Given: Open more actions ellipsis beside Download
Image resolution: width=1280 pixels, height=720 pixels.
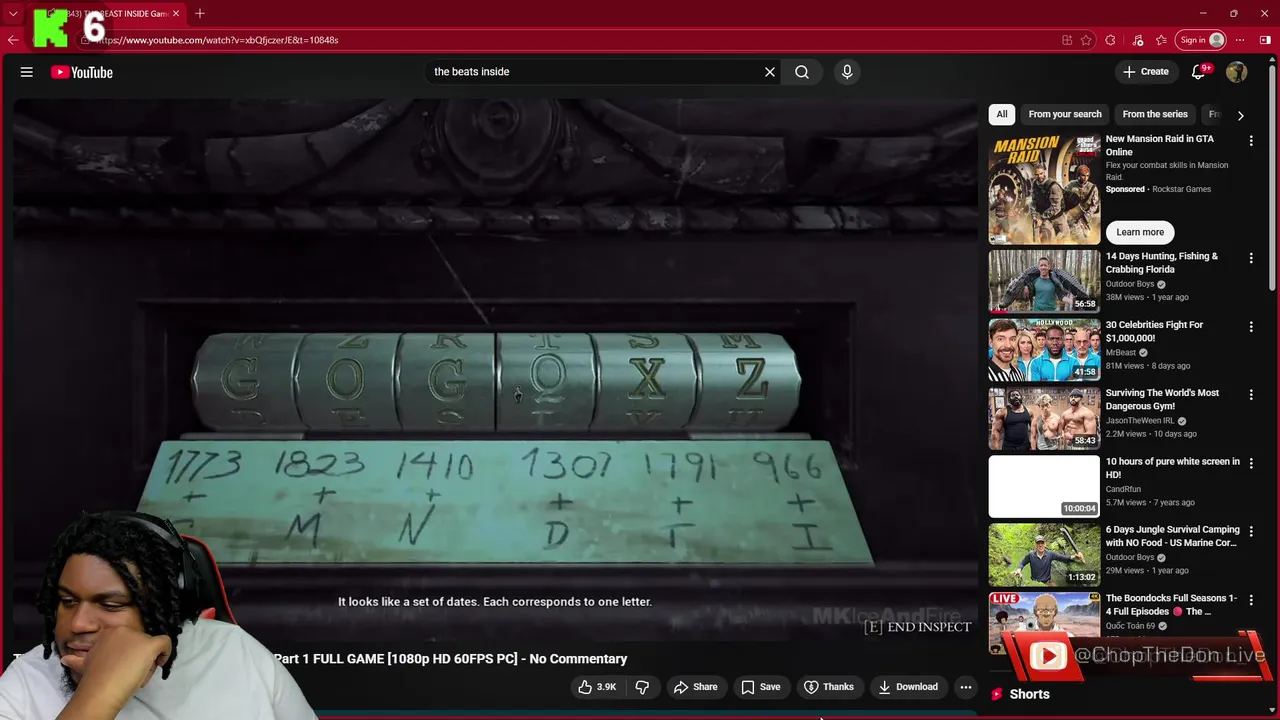Looking at the screenshot, I should (966, 687).
